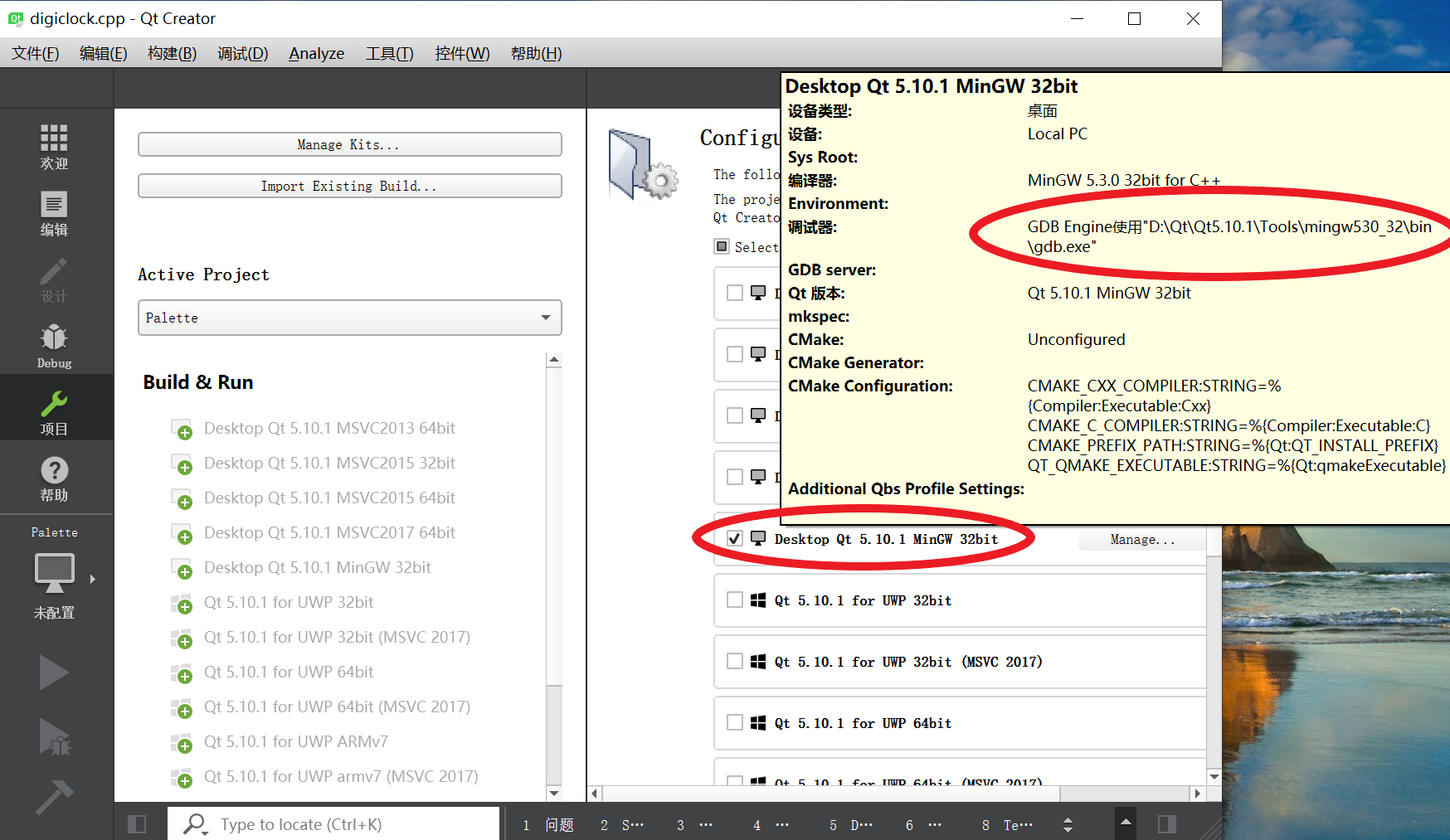Viewport: 1450px width, 840px height.
Task: Check the Qt 5.10.1 for UWP 64bit kit
Action: pos(734,722)
